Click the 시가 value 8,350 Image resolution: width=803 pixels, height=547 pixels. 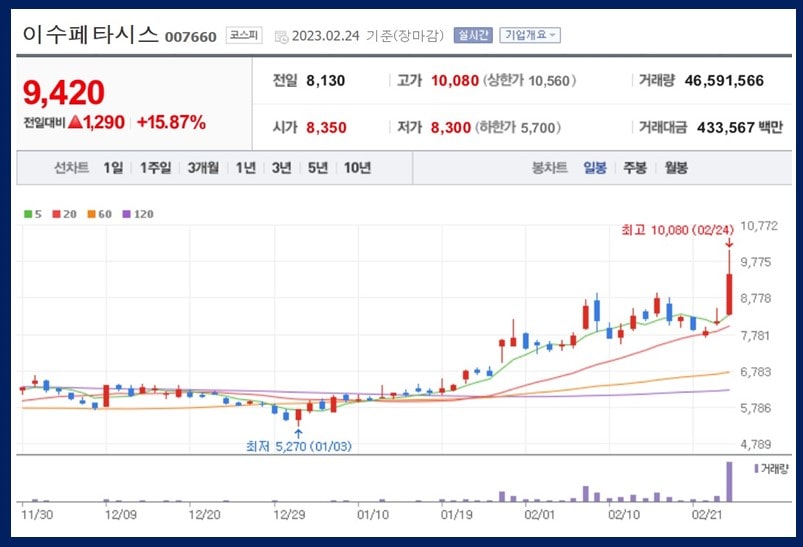pos(326,127)
